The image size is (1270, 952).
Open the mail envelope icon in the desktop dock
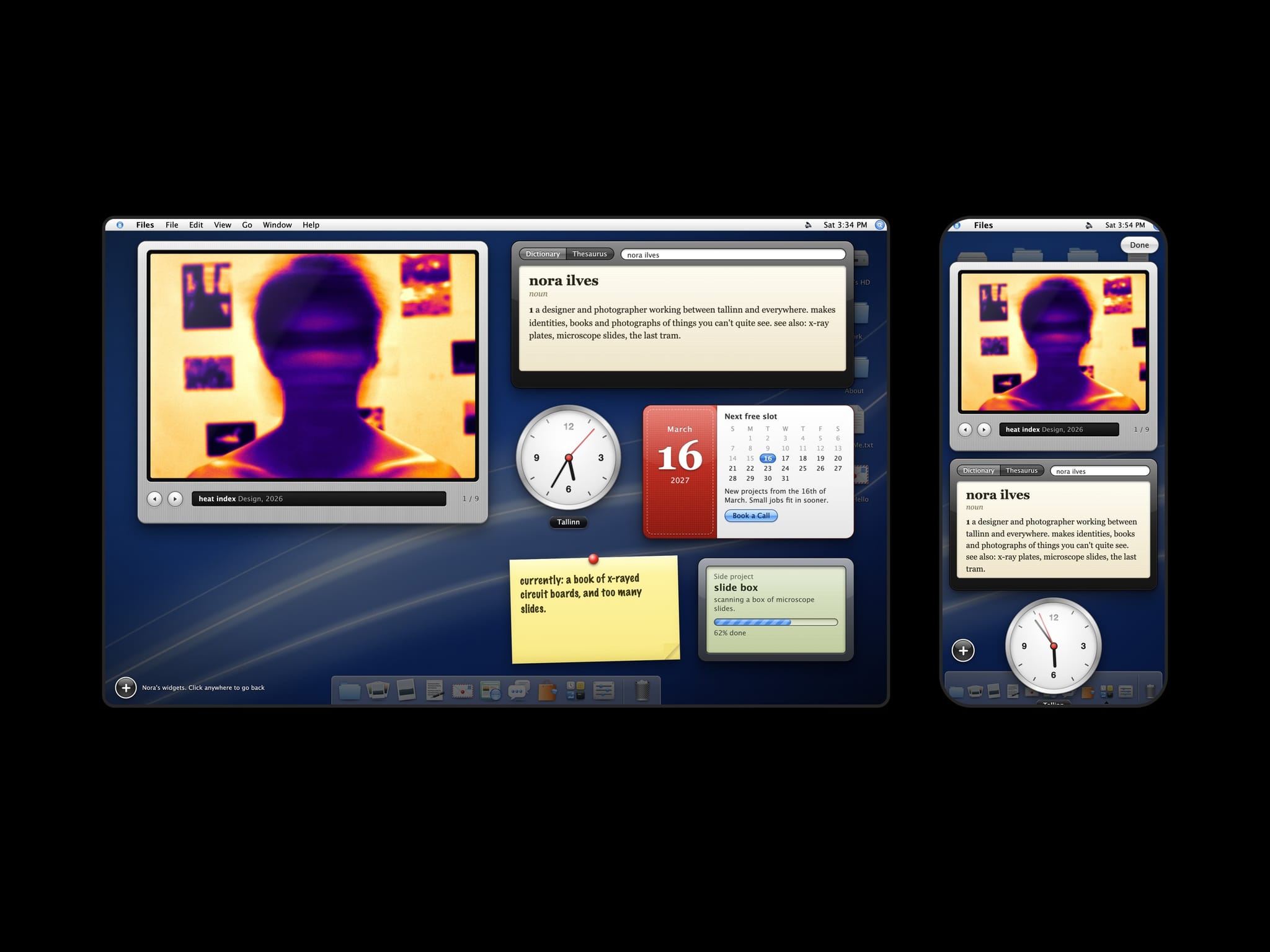[463, 690]
